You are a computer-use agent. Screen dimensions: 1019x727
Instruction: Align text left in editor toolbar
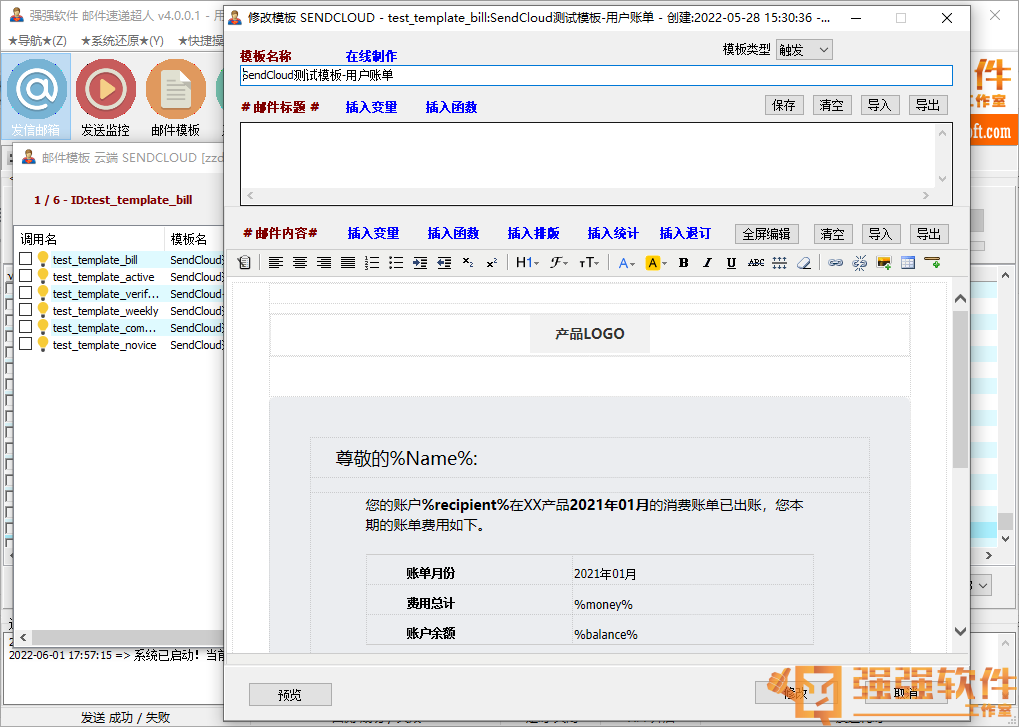pyautogui.click(x=276, y=262)
